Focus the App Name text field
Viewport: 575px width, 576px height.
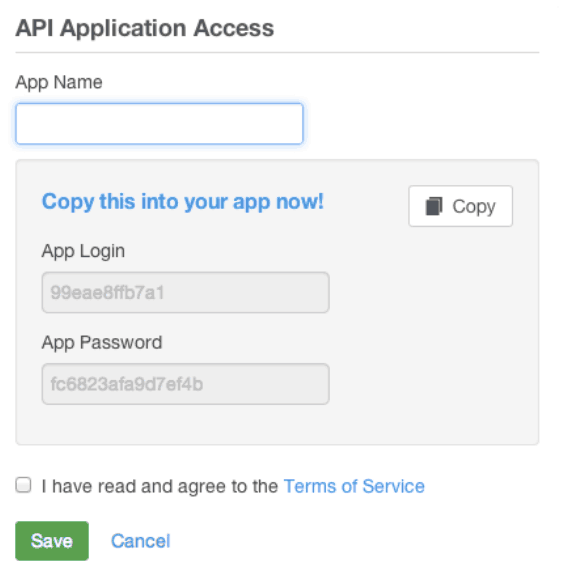(159, 124)
